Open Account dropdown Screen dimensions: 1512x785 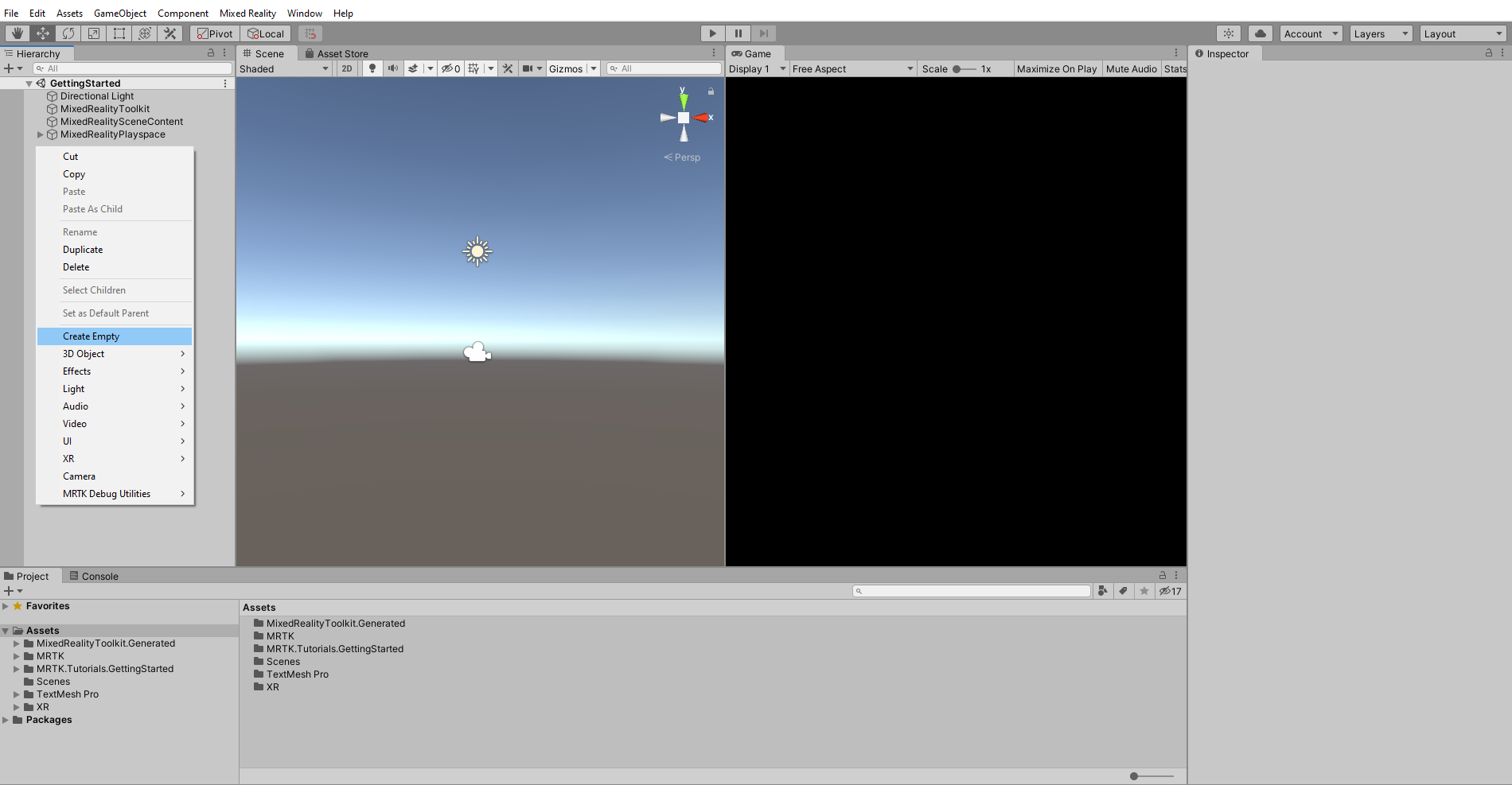pyautogui.click(x=1311, y=33)
